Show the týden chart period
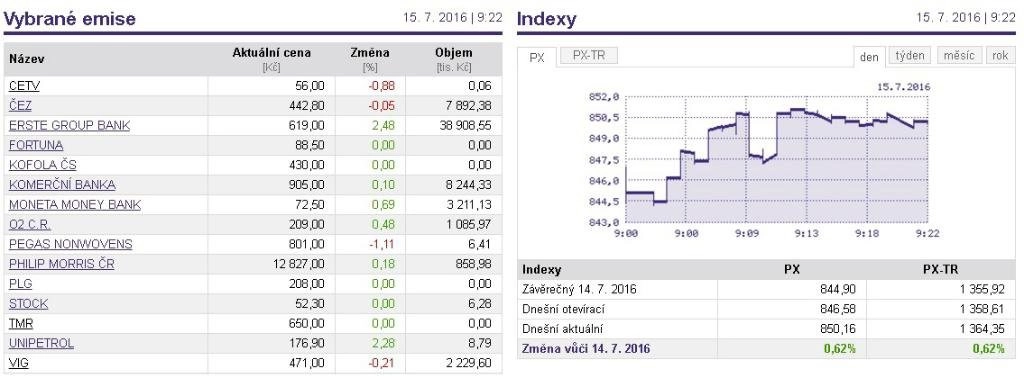Screen dimensions: 1024x378 [910, 55]
